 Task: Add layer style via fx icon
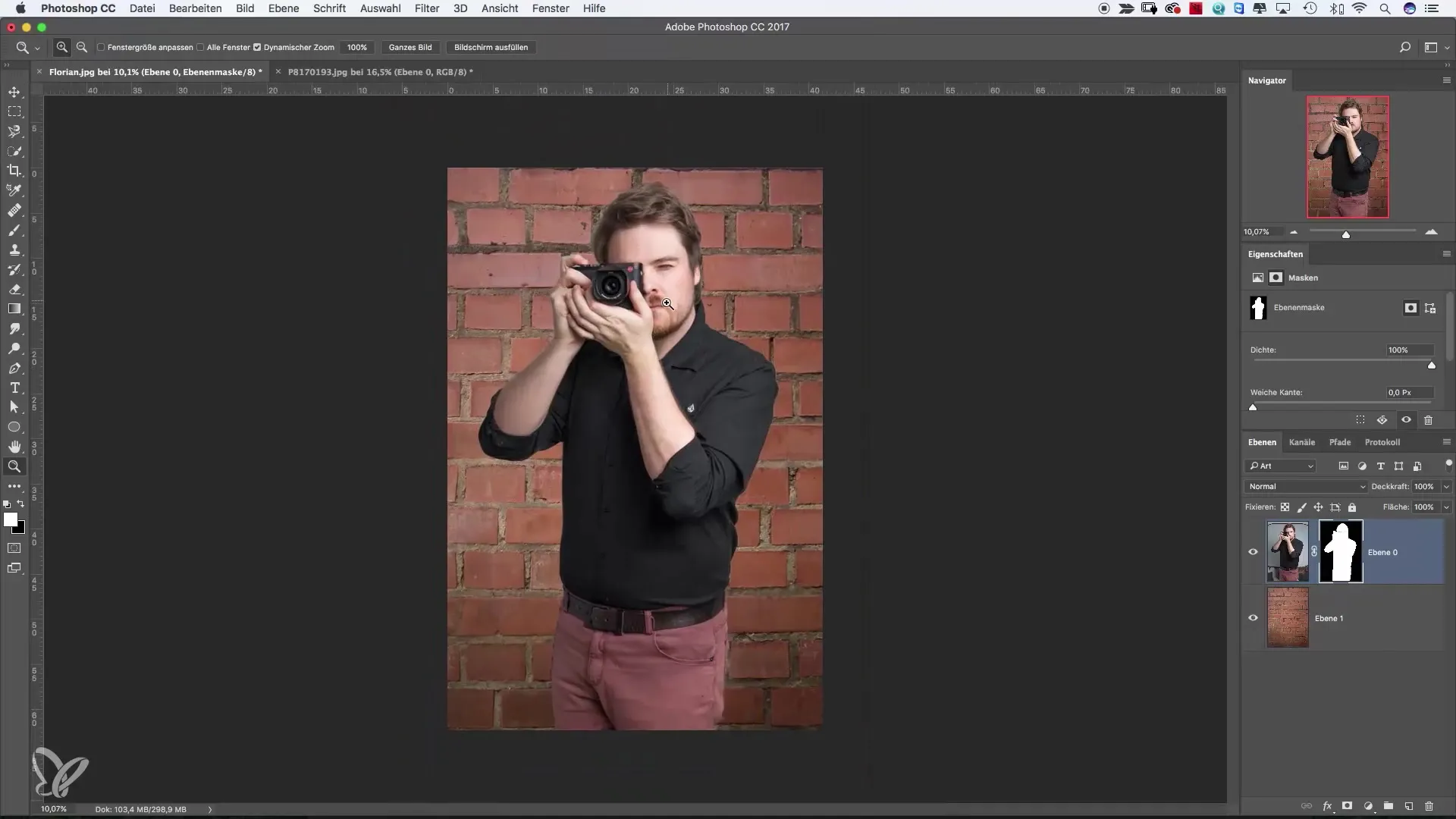[x=1328, y=806]
